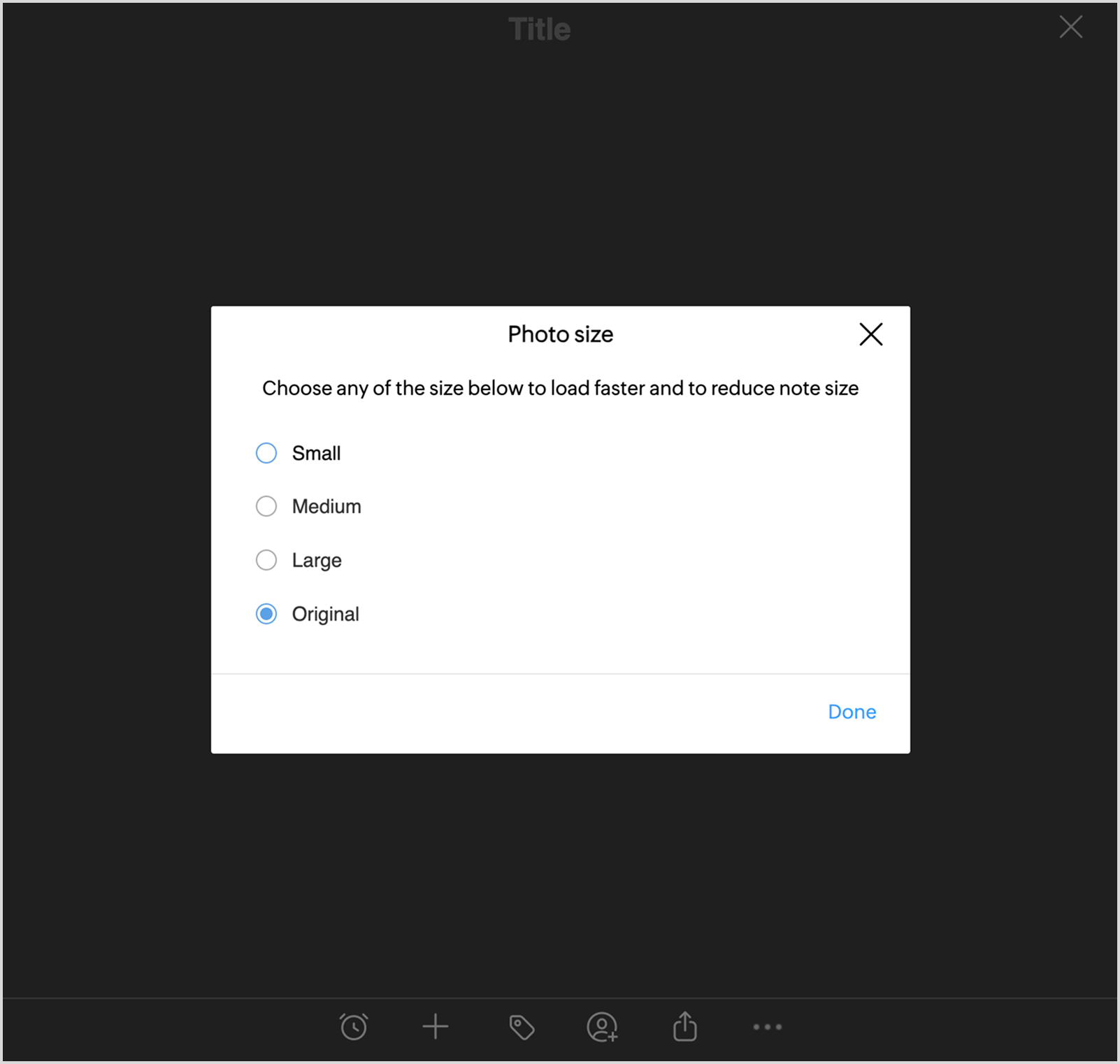The width and height of the screenshot is (1120, 1064).
Task: Click the Large option label
Action: point(317,561)
